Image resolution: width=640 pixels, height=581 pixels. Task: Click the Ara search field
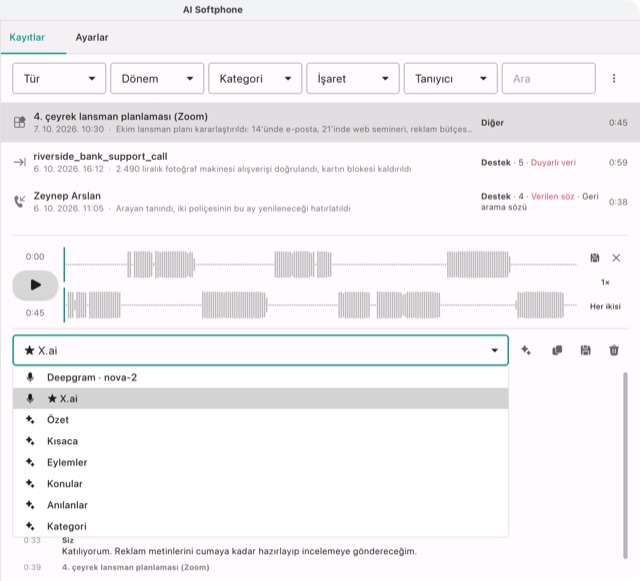[x=549, y=78]
